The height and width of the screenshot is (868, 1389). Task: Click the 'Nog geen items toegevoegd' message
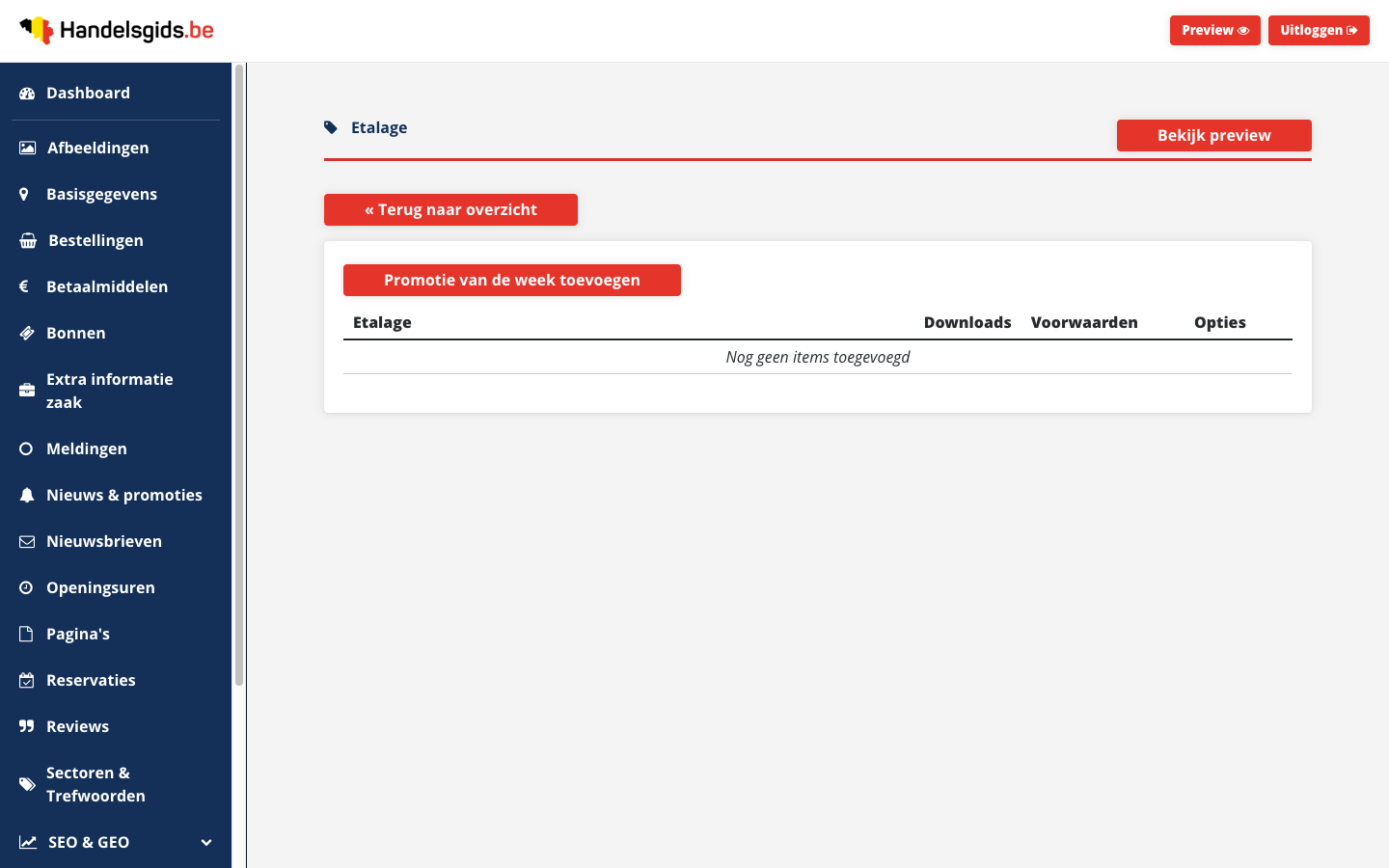click(x=818, y=357)
